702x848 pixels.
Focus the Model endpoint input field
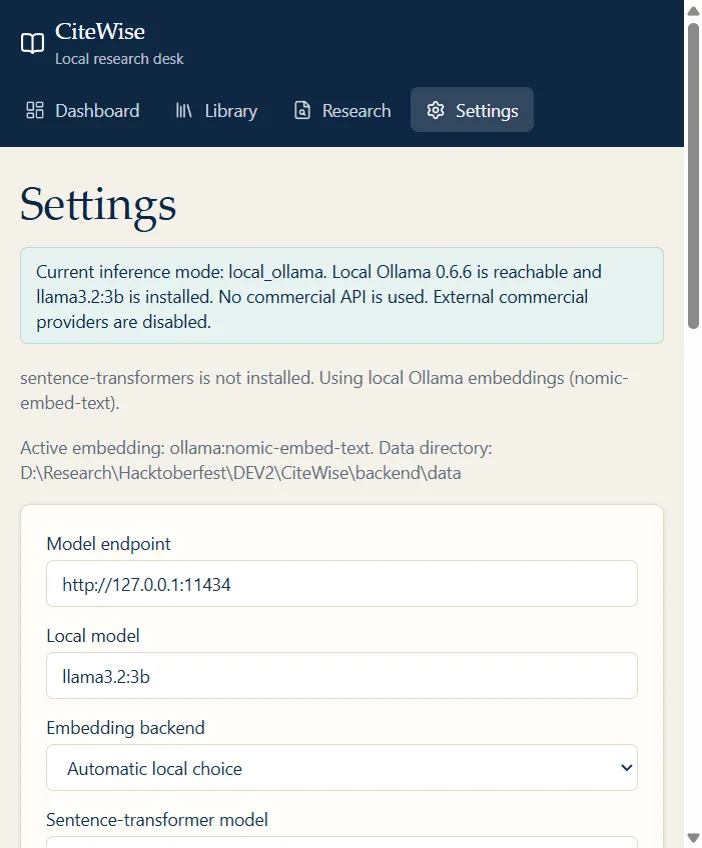click(x=342, y=584)
